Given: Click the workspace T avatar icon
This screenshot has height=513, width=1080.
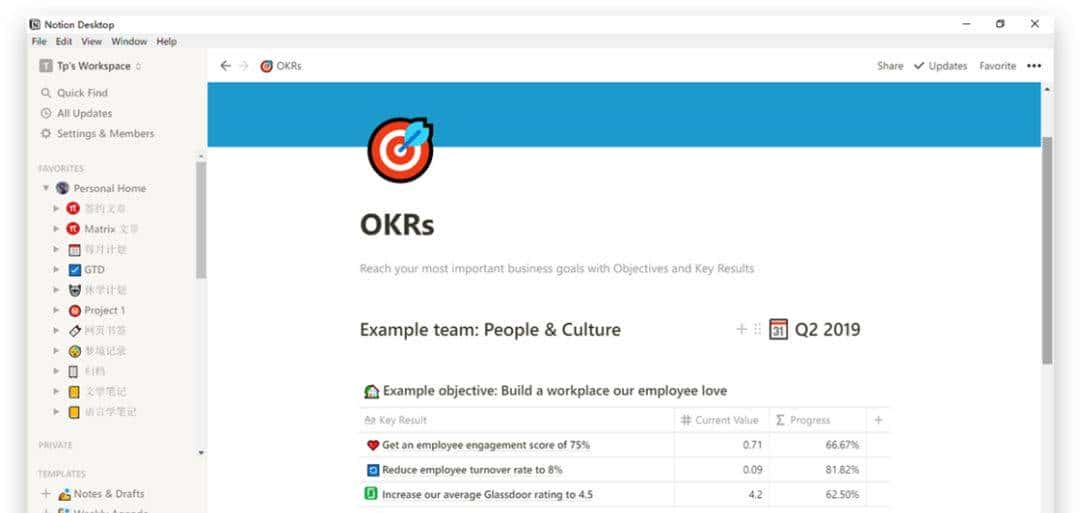Looking at the screenshot, I should pos(46,66).
